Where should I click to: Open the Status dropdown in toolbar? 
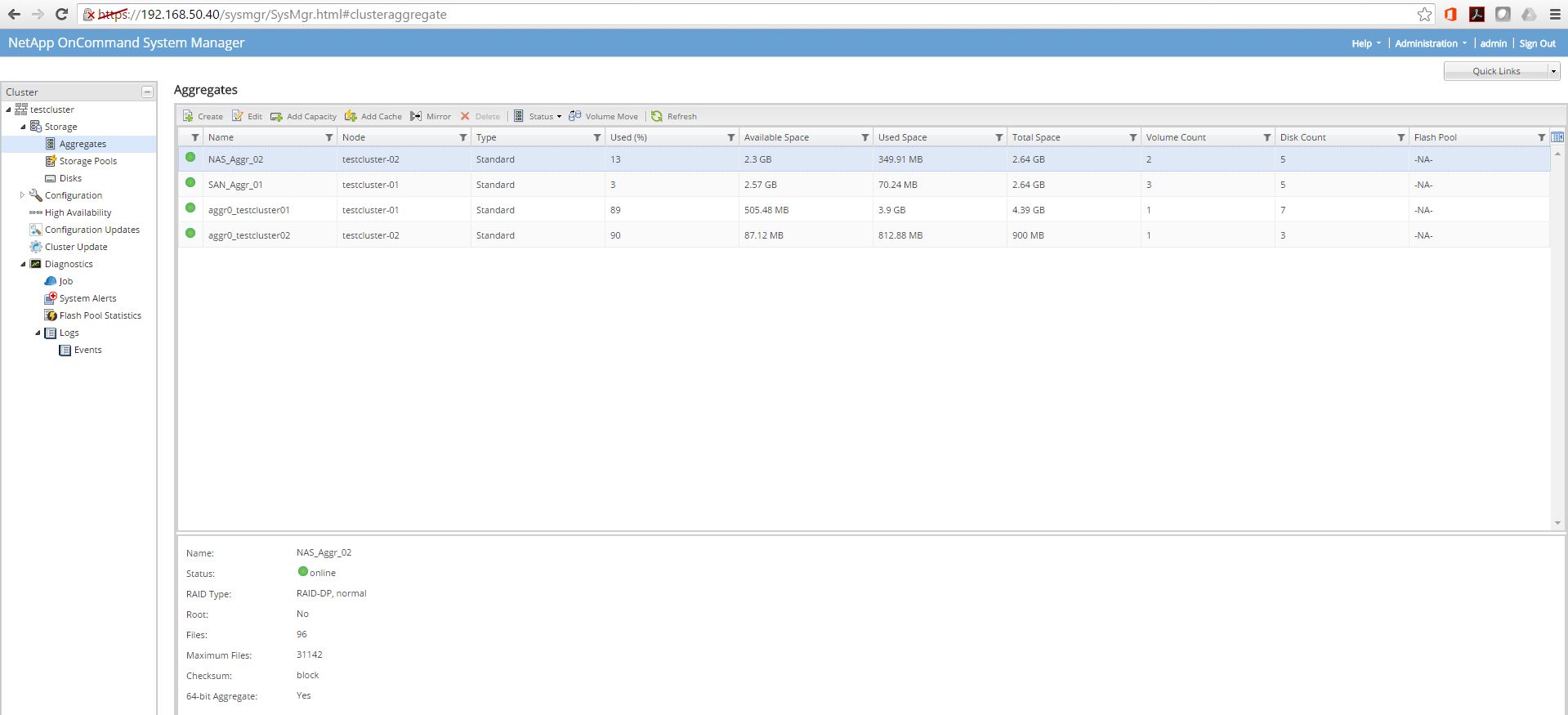[x=538, y=116]
